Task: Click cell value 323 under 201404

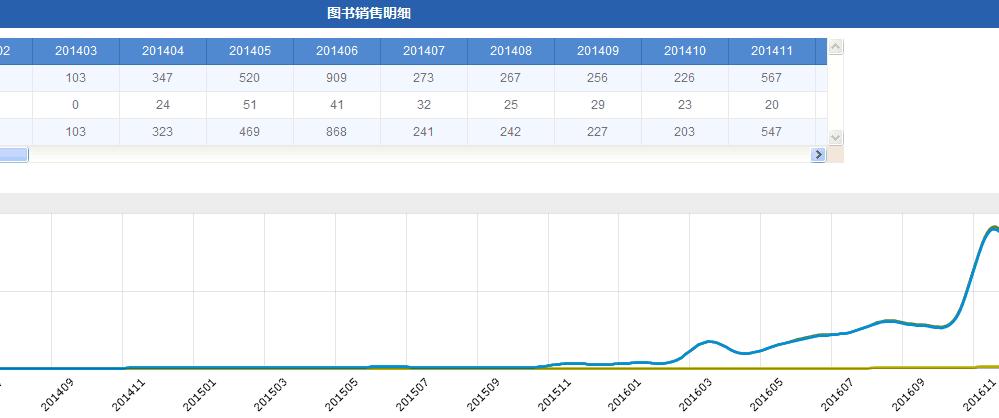Action: (x=163, y=132)
